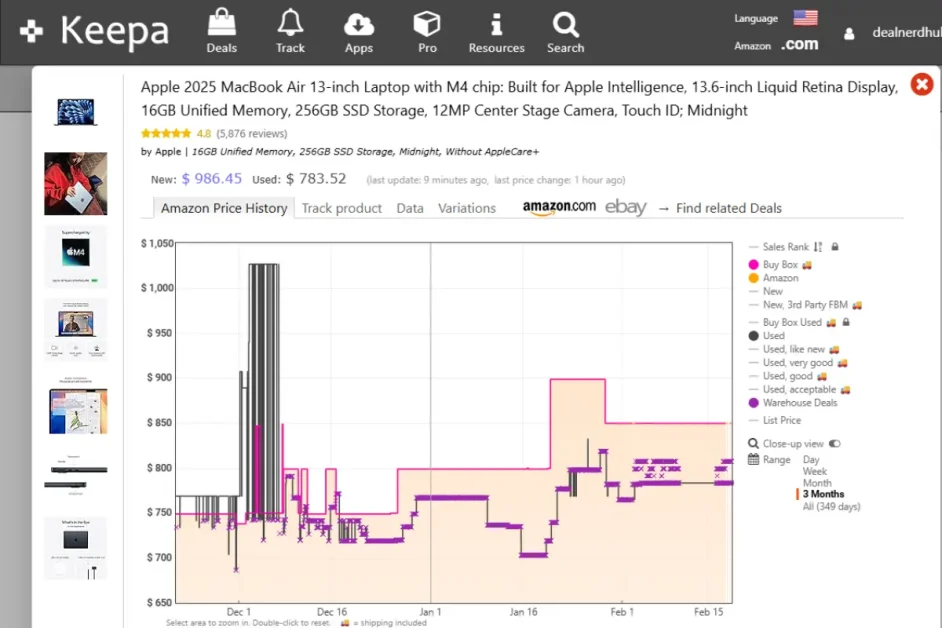Click the Pro cube icon

tap(426, 22)
